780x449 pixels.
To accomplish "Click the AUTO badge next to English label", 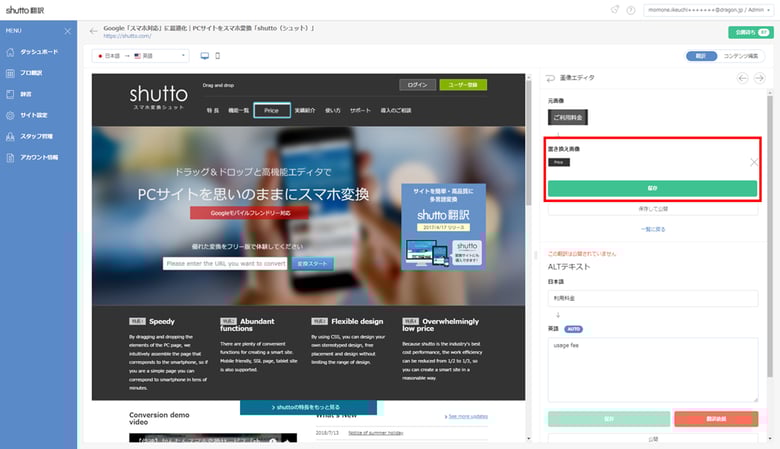I will (x=574, y=329).
